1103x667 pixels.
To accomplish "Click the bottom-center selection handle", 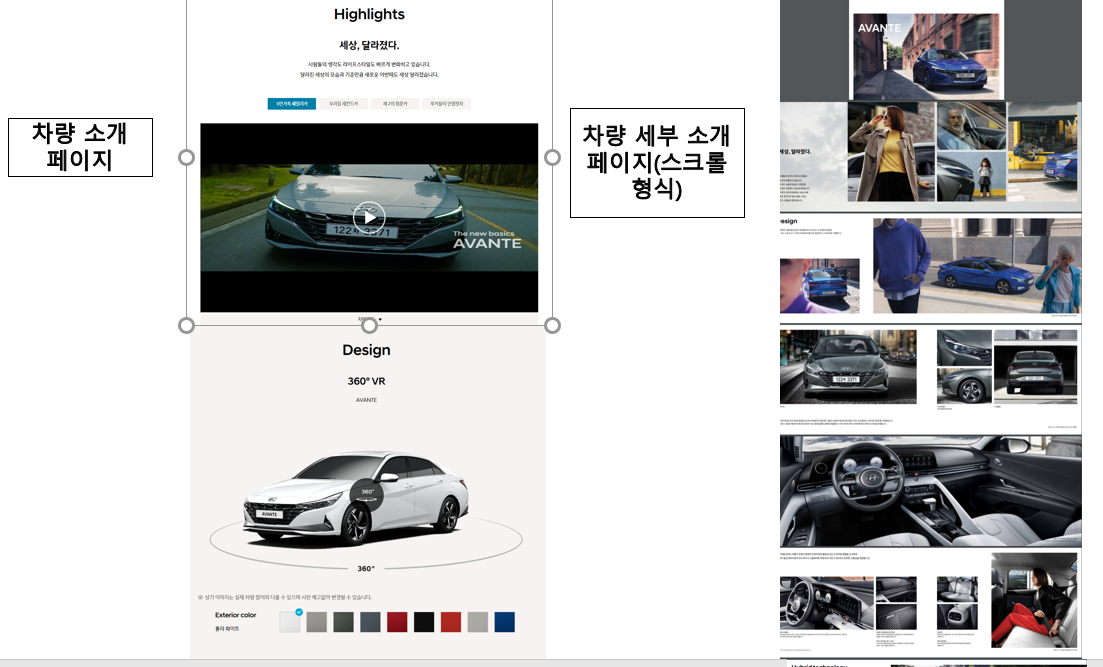I will [x=369, y=325].
